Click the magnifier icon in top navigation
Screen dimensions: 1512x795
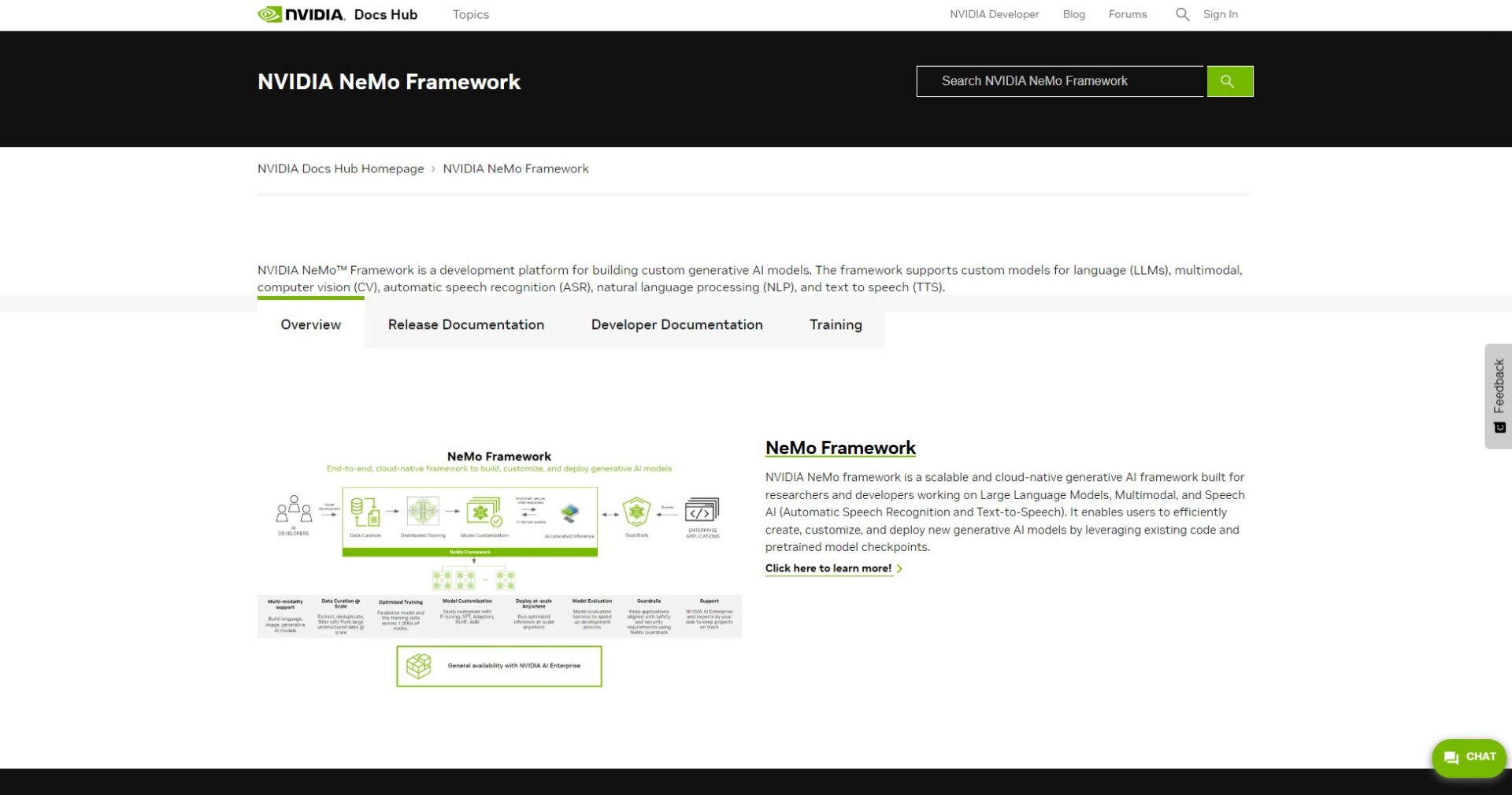pos(1181,14)
